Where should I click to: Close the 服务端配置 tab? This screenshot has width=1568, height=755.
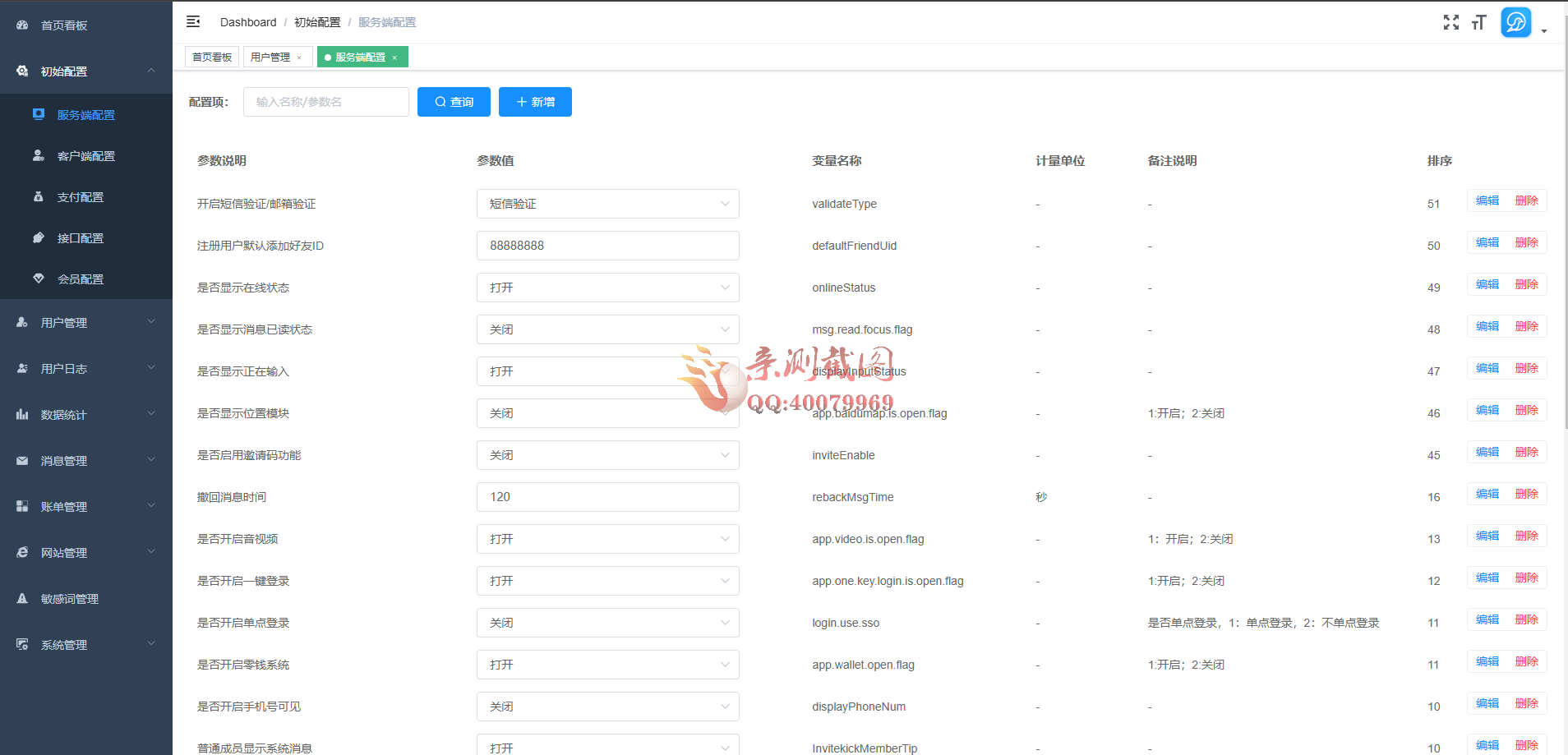point(394,58)
